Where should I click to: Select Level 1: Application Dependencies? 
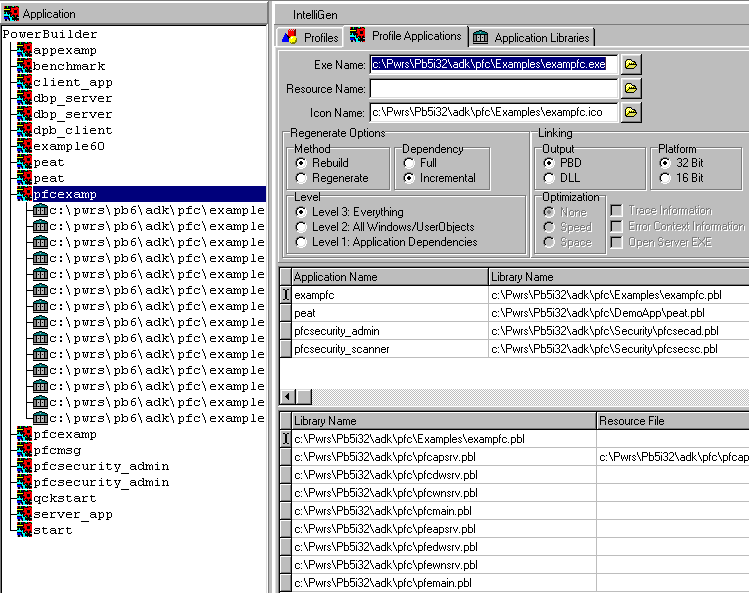(x=301, y=242)
